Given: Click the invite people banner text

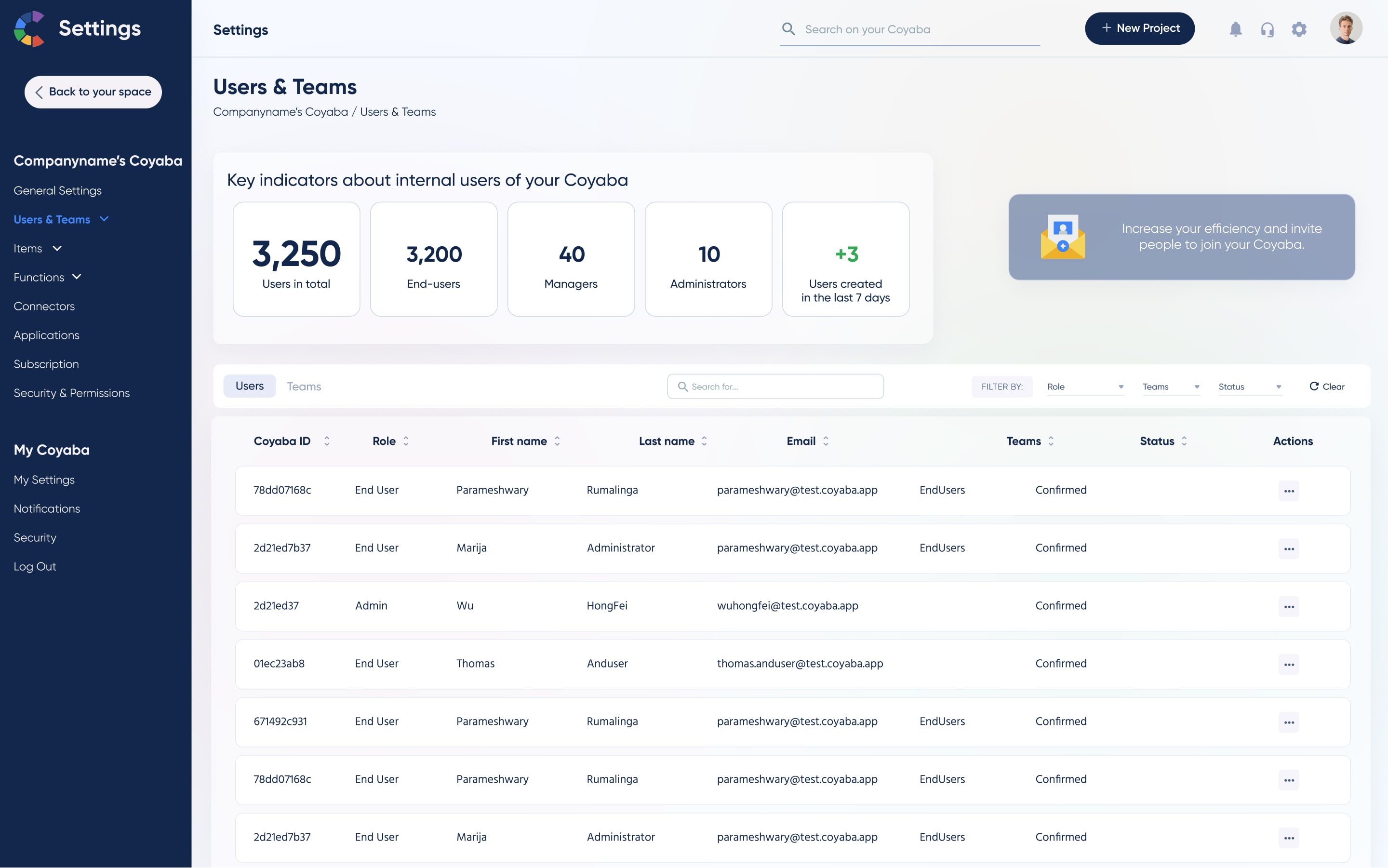Looking at the screenshot, I should [x=1222, y=237].
